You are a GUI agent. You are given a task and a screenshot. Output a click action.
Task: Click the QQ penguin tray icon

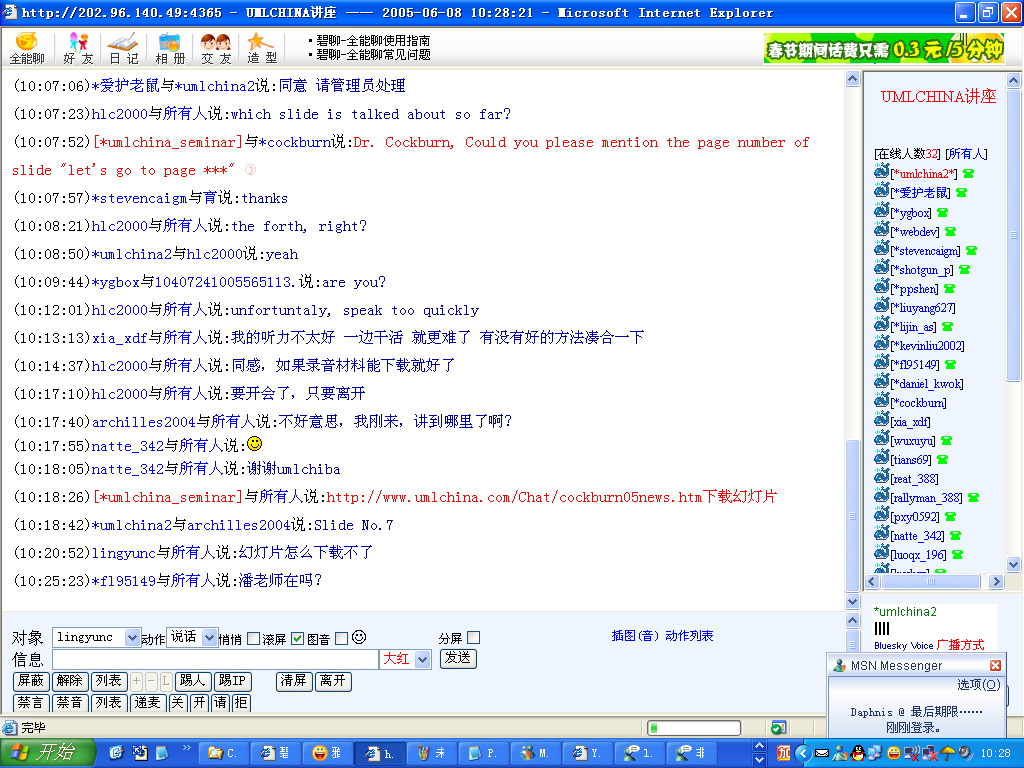click(858, 753)
